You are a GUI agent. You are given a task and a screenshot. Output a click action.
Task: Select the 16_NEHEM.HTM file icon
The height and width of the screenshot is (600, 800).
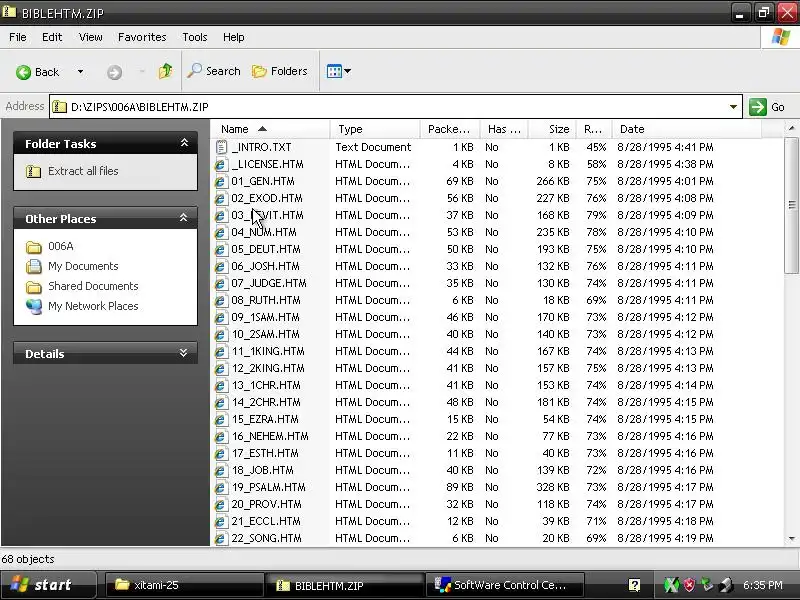coord(221,436)
